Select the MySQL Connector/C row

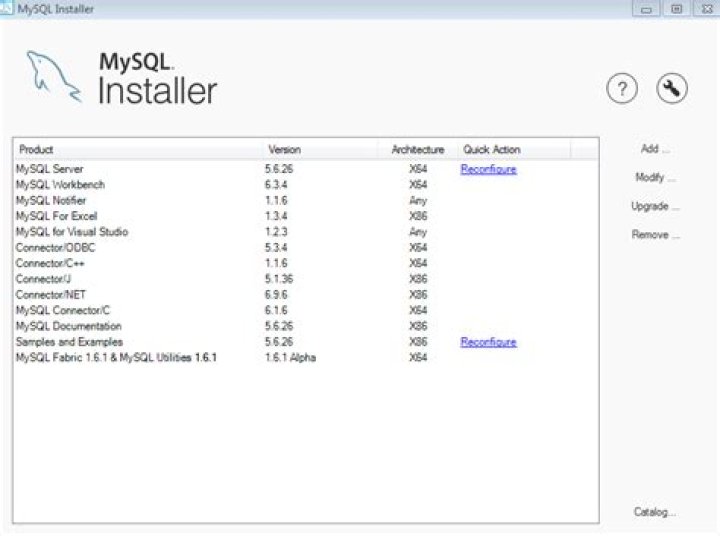(x=306, y=310)
